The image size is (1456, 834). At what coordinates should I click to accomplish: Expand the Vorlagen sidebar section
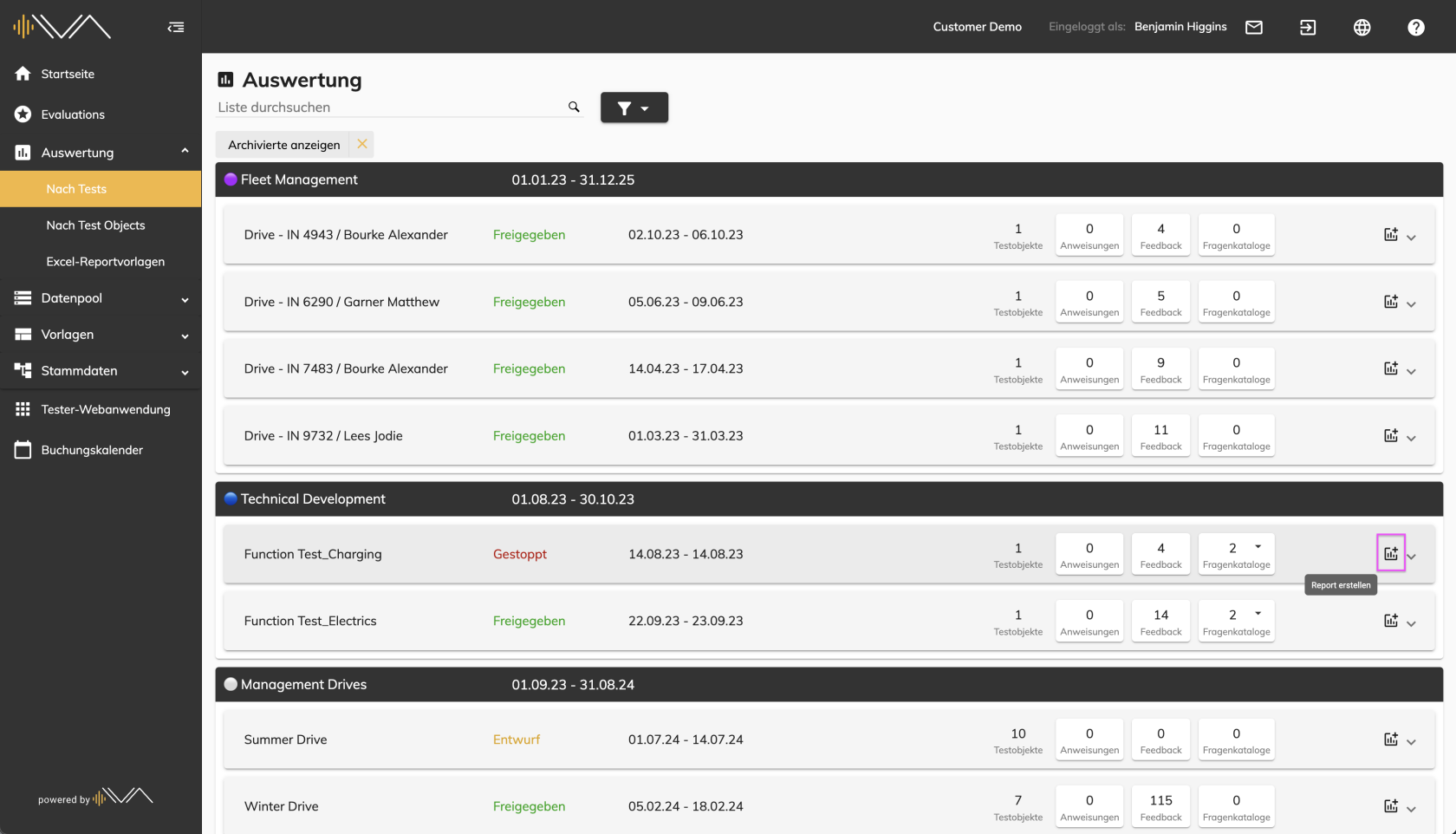click(185, 336)
